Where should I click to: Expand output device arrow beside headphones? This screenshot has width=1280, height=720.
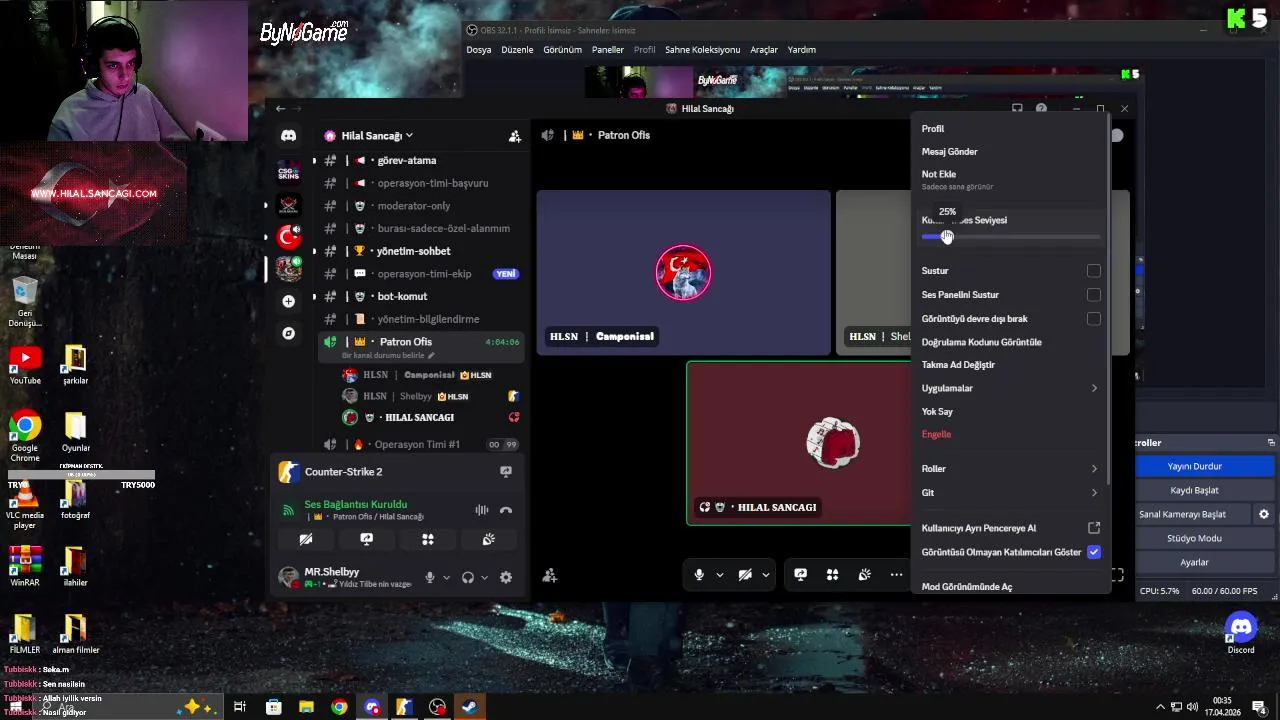click(x=484, y=577)
